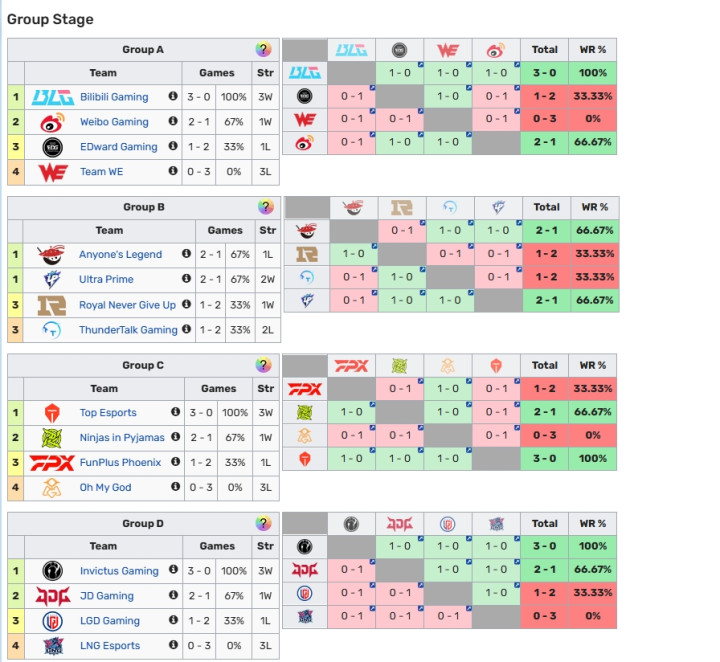The width and height of the screenshot is (720, 662).
Task: Open the EDward Gaming team link
Action: point(118,146)
